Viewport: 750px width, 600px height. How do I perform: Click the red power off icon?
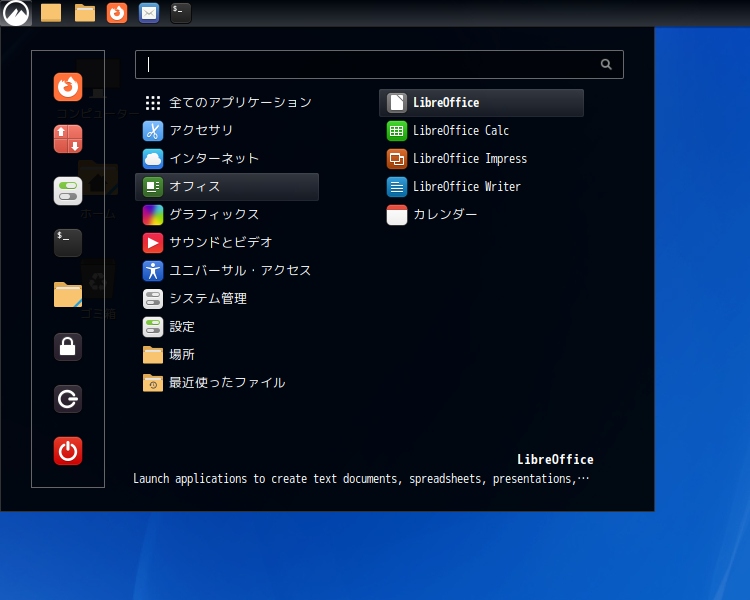[68, 451]
